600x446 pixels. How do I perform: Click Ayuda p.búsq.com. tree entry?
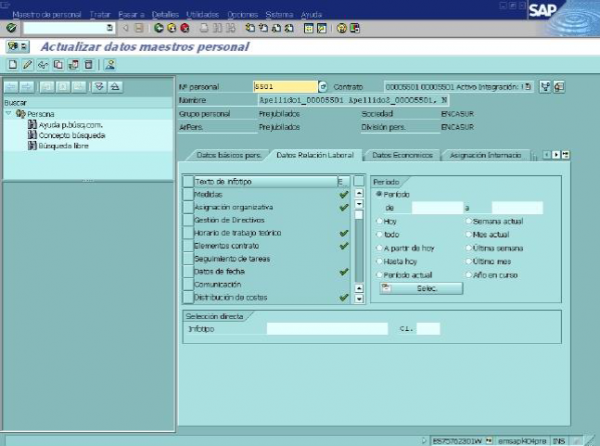click(x=70, y=125)
